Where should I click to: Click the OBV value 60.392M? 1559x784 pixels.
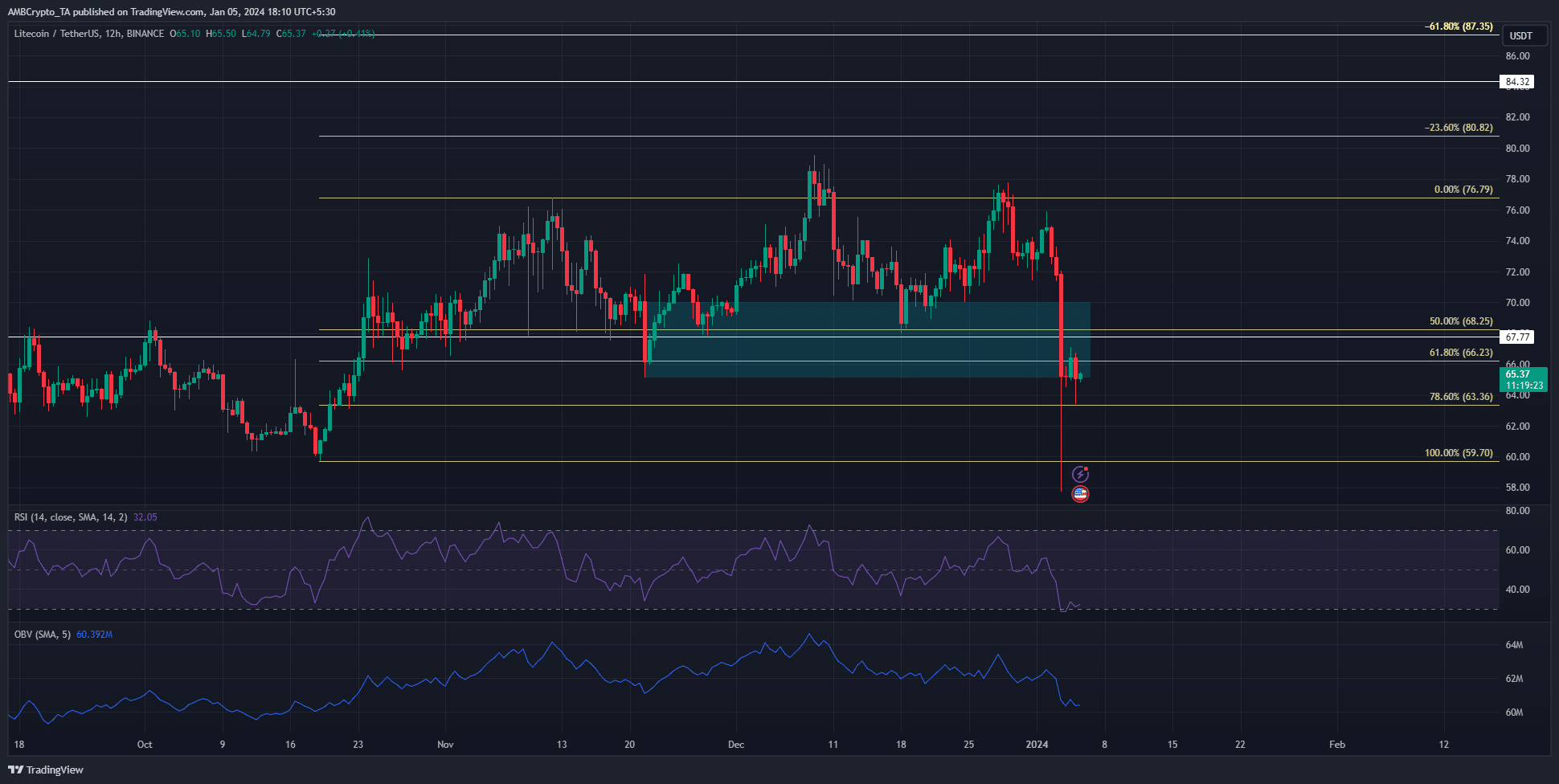(x=95, y=635)
